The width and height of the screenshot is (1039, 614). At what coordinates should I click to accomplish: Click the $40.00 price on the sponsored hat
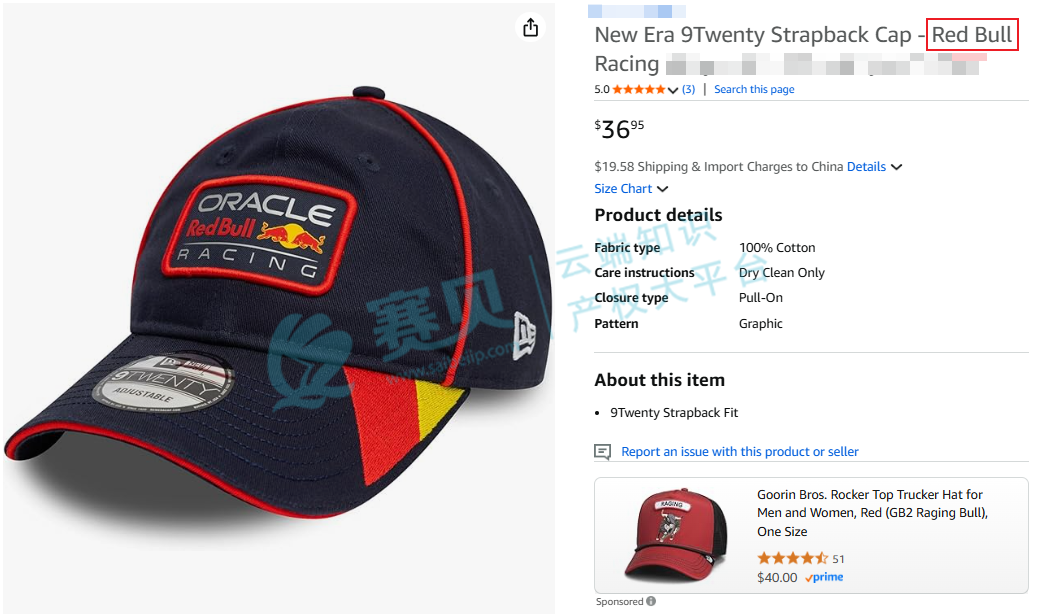[x=777, y=577]
